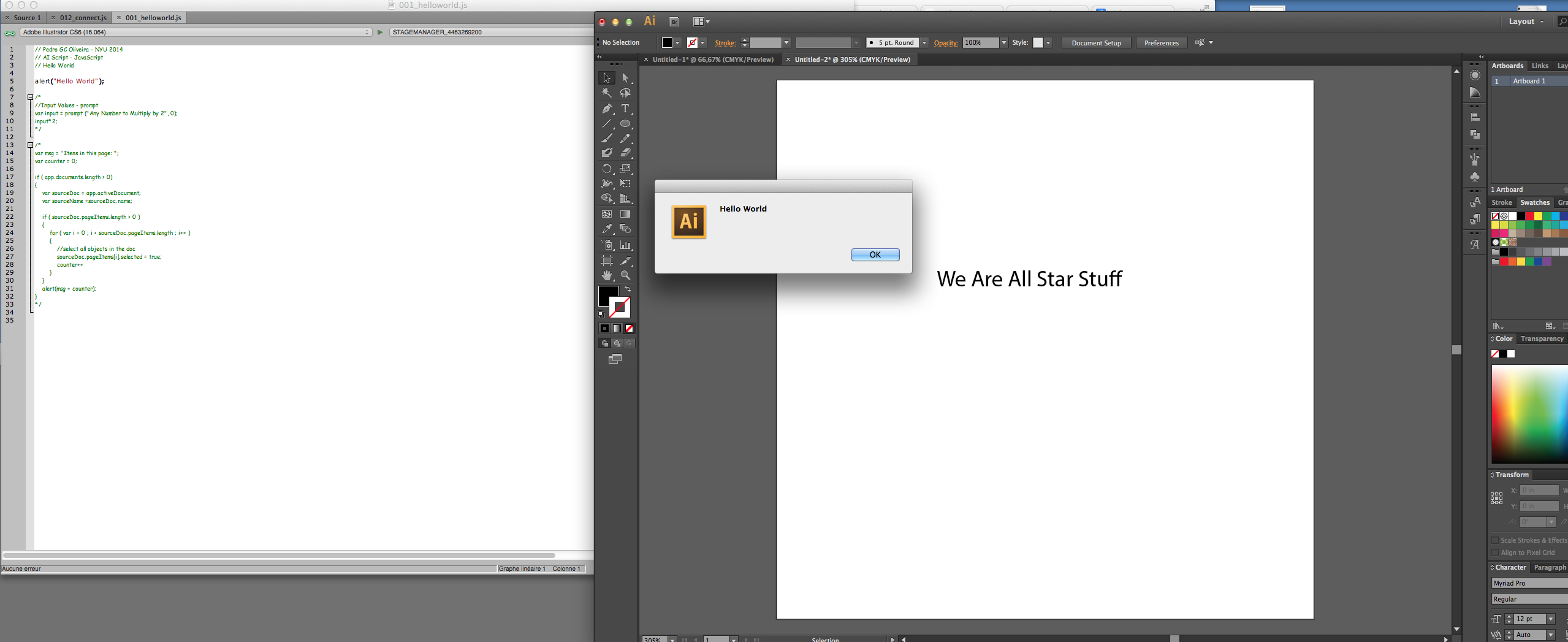The height and width of the screenshot is (642, 1568).
Task: Select the Rotate tool
Action: 606,169
